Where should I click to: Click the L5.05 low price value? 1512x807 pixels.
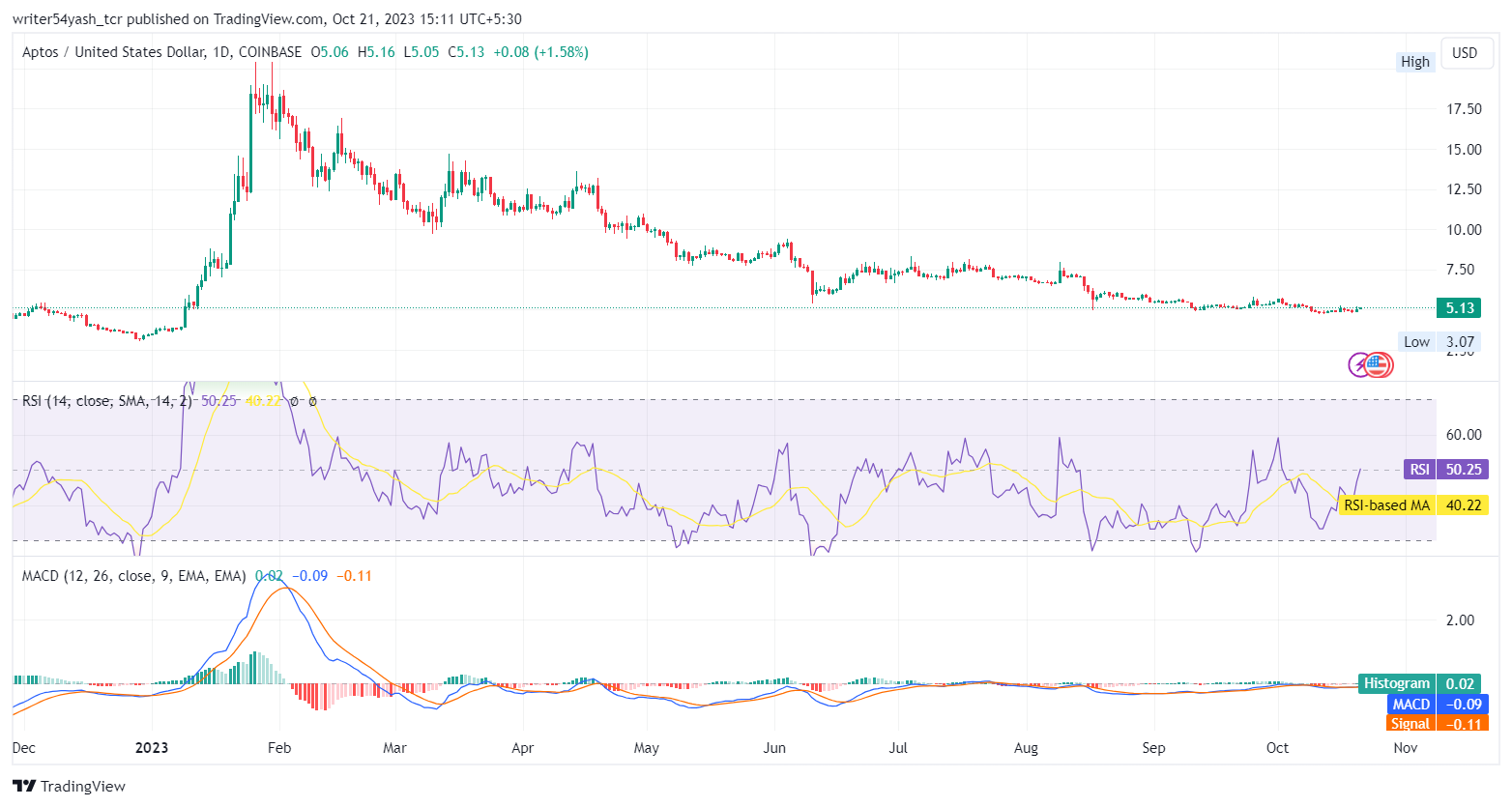(x=422, y=52)
